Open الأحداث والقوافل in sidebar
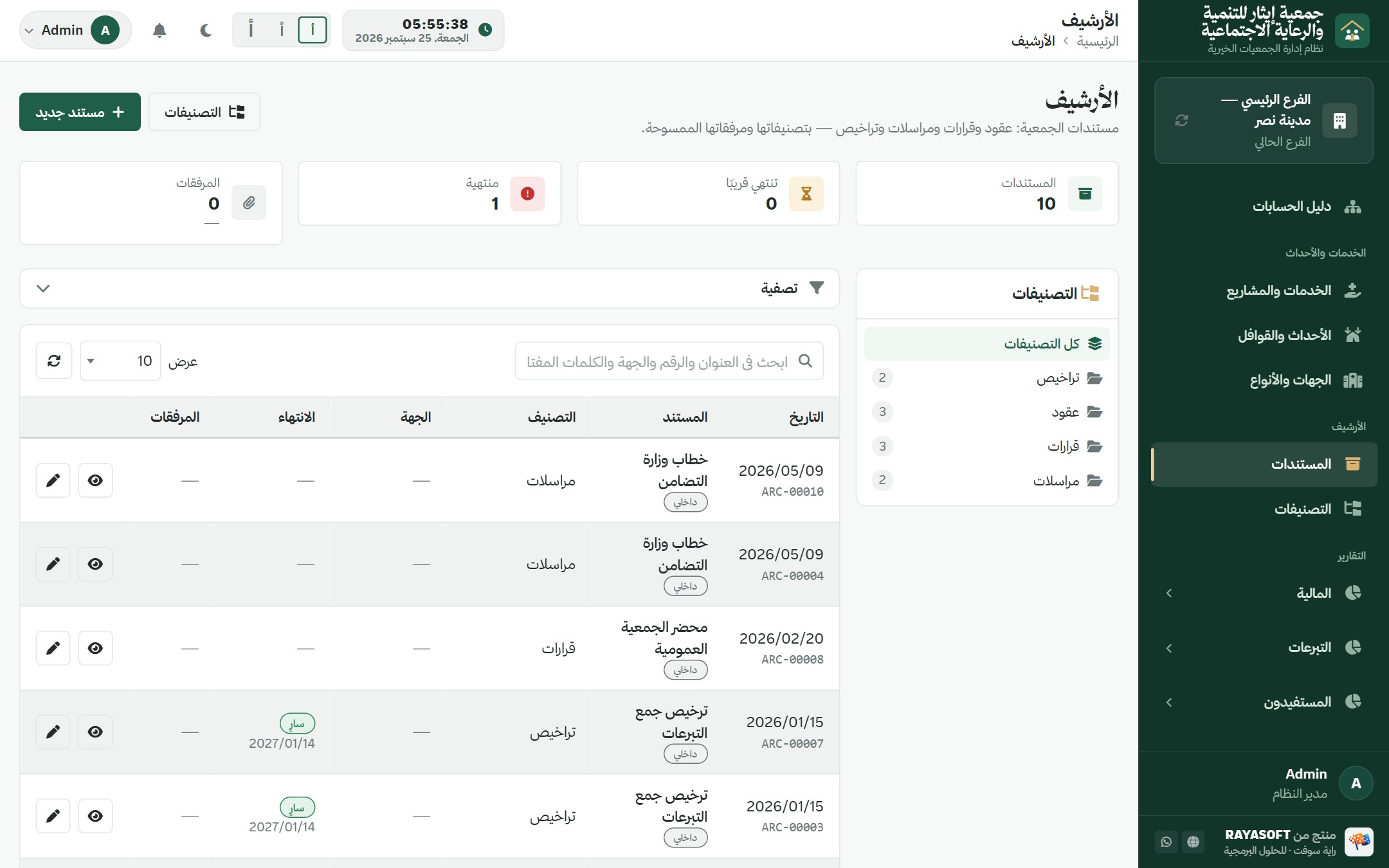The image size is (1389, 868). coord(1264,335)
